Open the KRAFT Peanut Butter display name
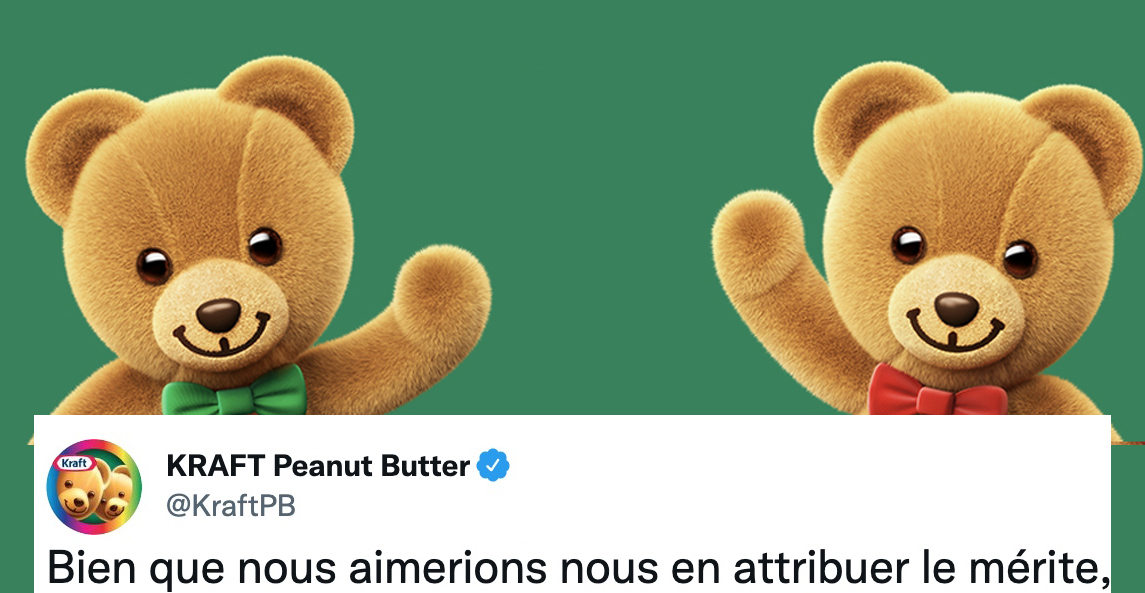The image size is (1145, 593). tap(318, 465)
